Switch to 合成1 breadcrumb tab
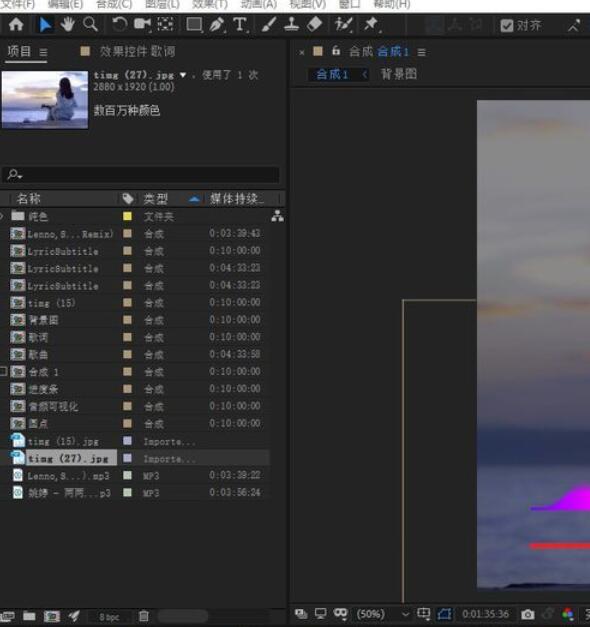This screenshot has width=590, height=627. coord(332,74)
